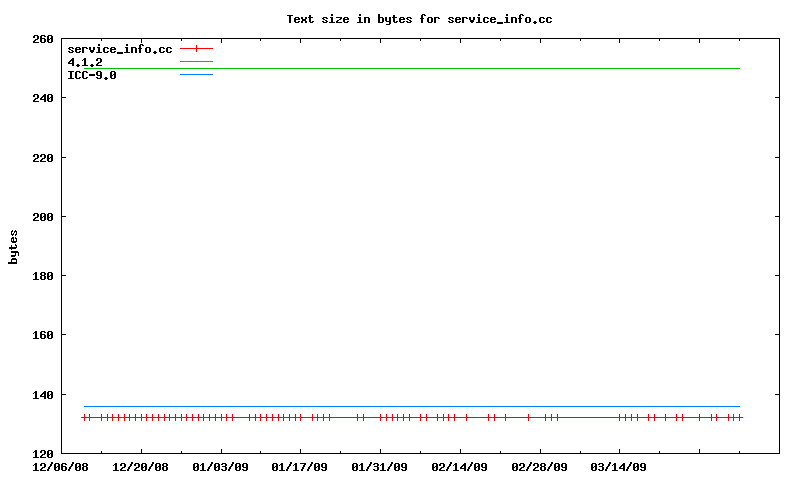
Task: Select the 02/14/09 date on x-axis
Action: [x=459, y=466]
